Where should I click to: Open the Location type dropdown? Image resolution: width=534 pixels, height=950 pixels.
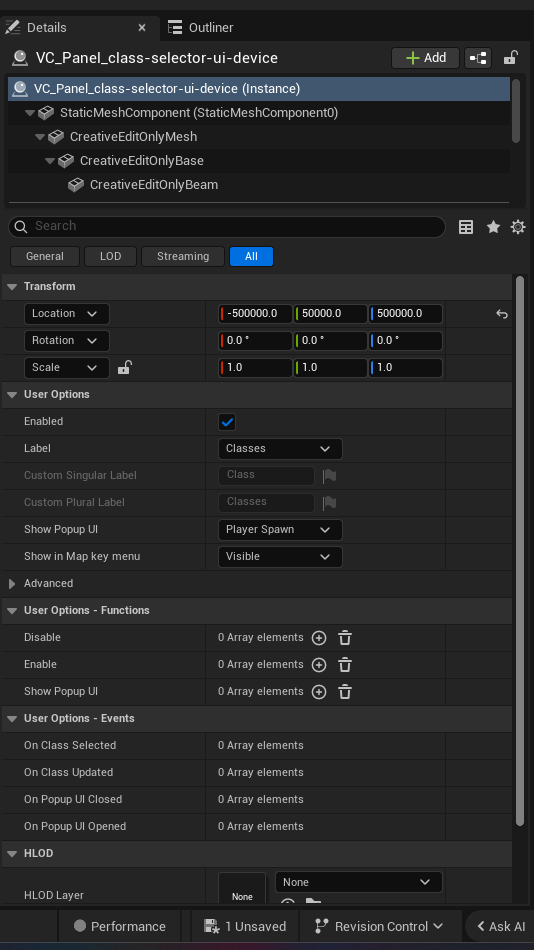click(67, 314)
